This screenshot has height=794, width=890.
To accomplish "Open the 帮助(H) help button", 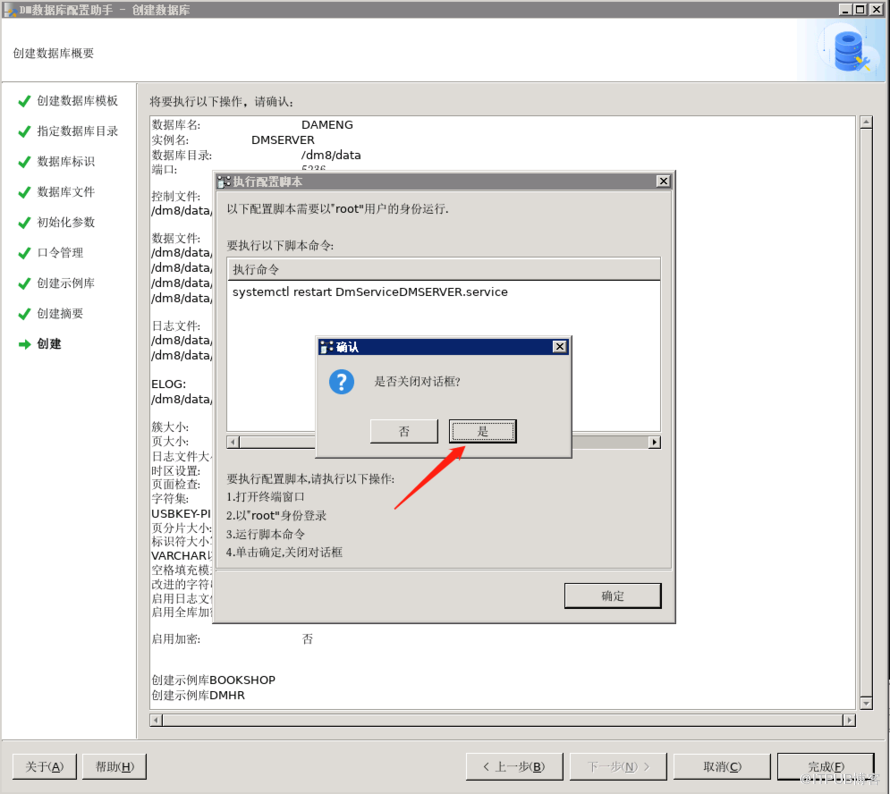I will click(x=115, y=767).
